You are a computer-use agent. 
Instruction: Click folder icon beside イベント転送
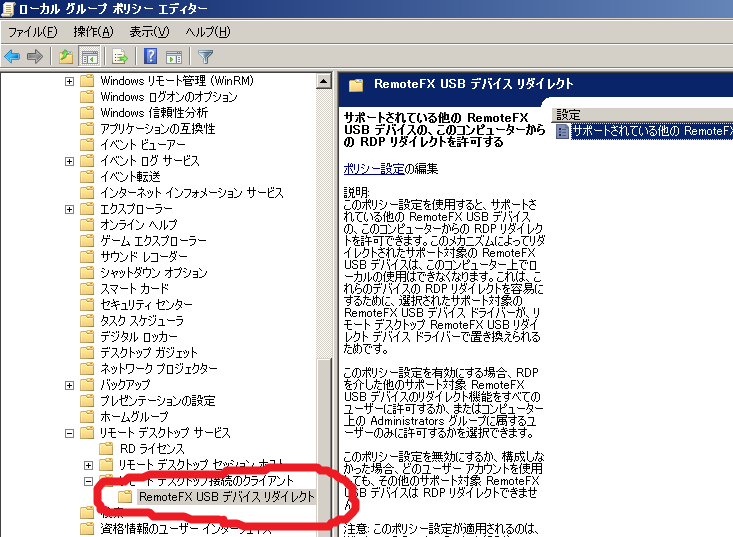(87, 177)
